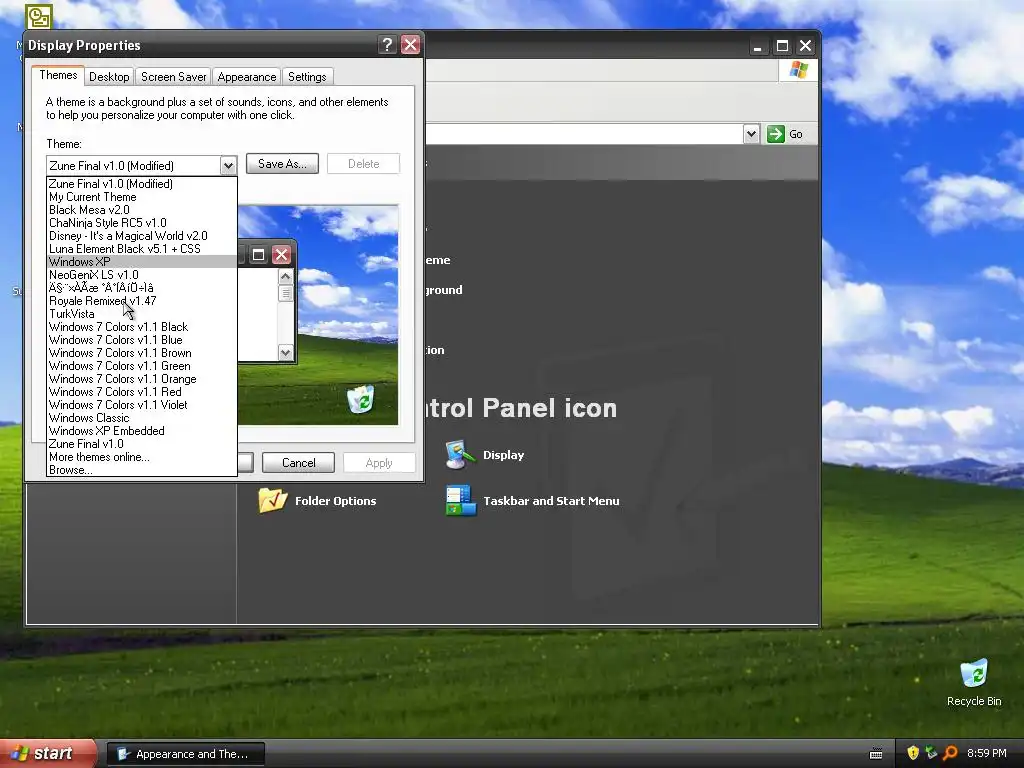Viewport: 1024px width, 768px height.
Task: Select the TurkVista theme
Action: [x=142, y=313]
